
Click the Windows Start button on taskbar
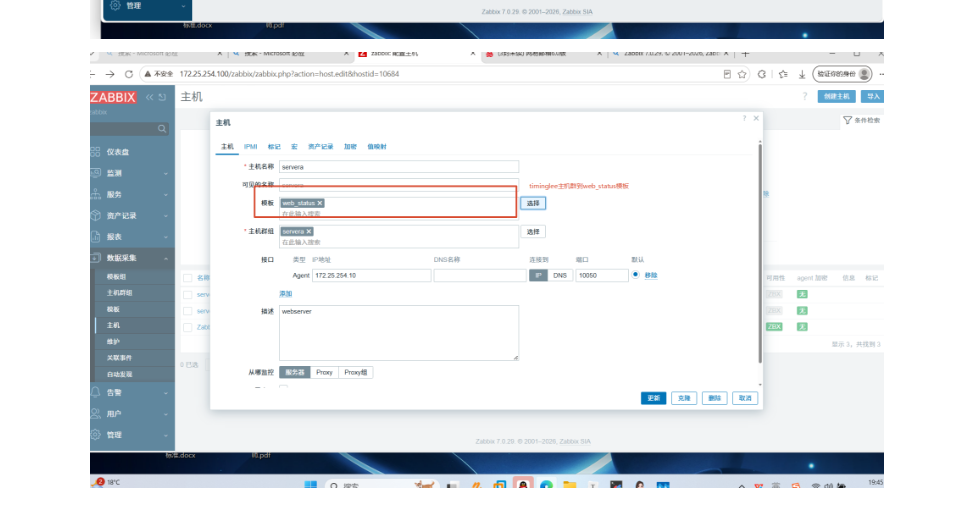(x=310, y=485)
